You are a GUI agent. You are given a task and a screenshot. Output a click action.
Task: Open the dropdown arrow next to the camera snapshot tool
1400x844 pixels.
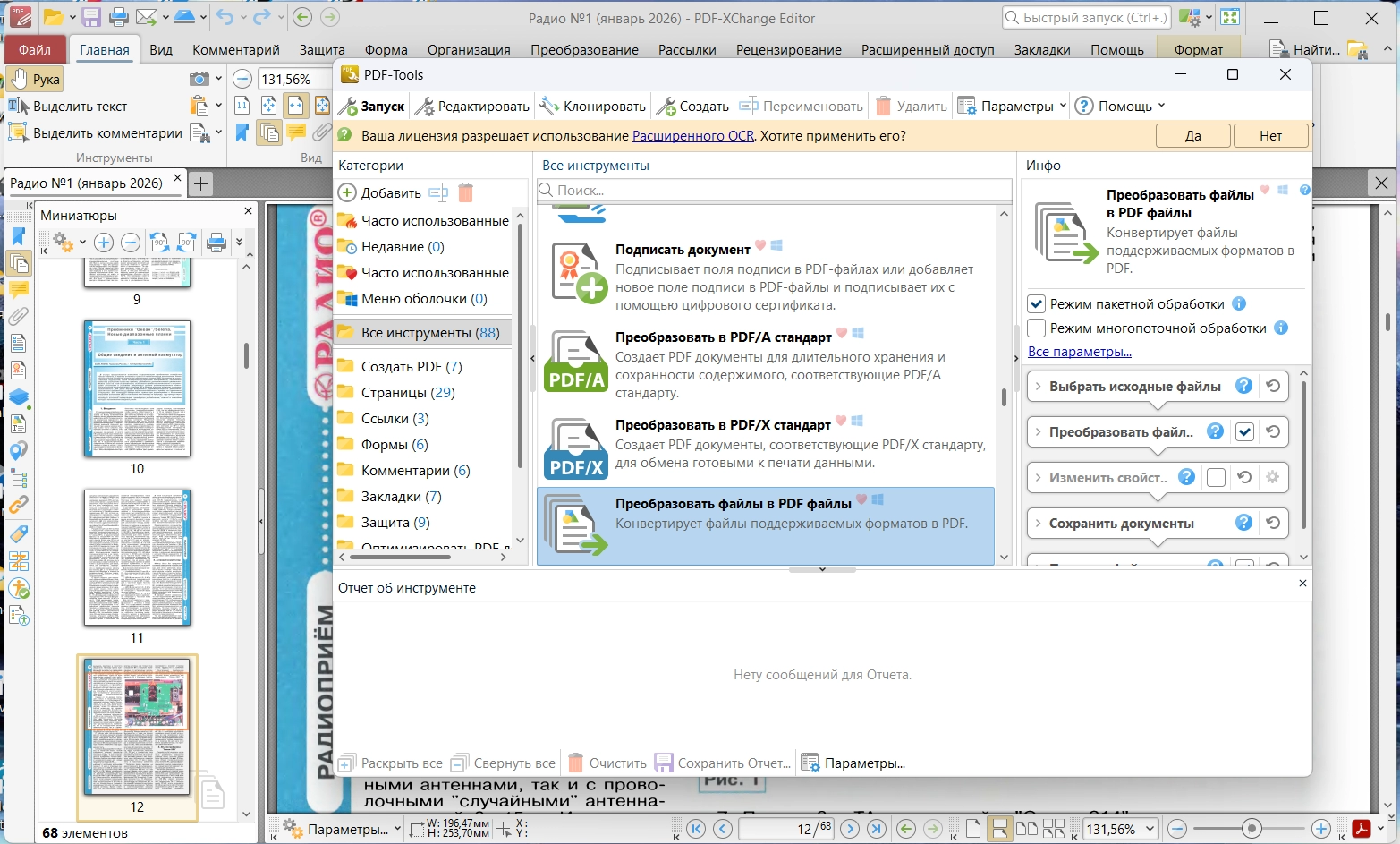(x=218, y=79)
